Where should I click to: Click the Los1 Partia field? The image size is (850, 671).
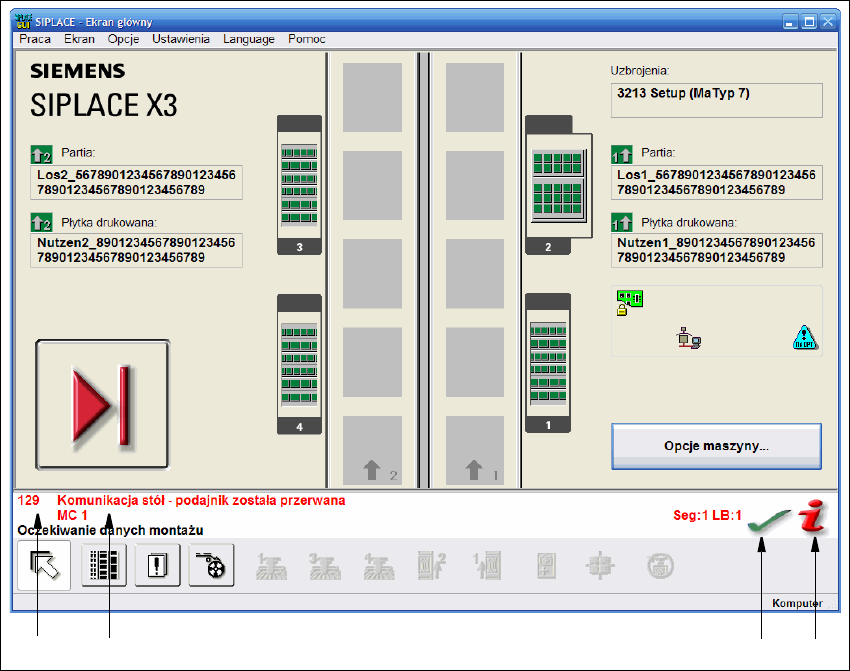pos(717,183)
